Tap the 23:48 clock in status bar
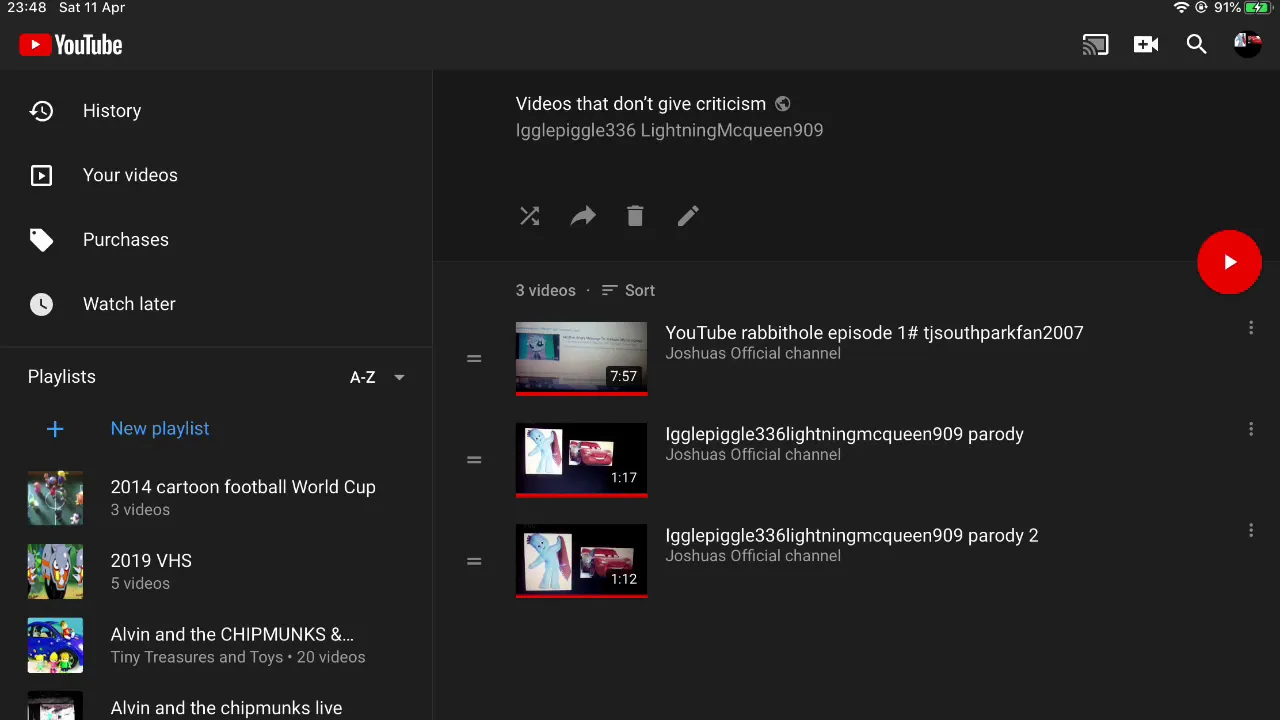This screenshot has height=720, width=1280. pos(27,8)
